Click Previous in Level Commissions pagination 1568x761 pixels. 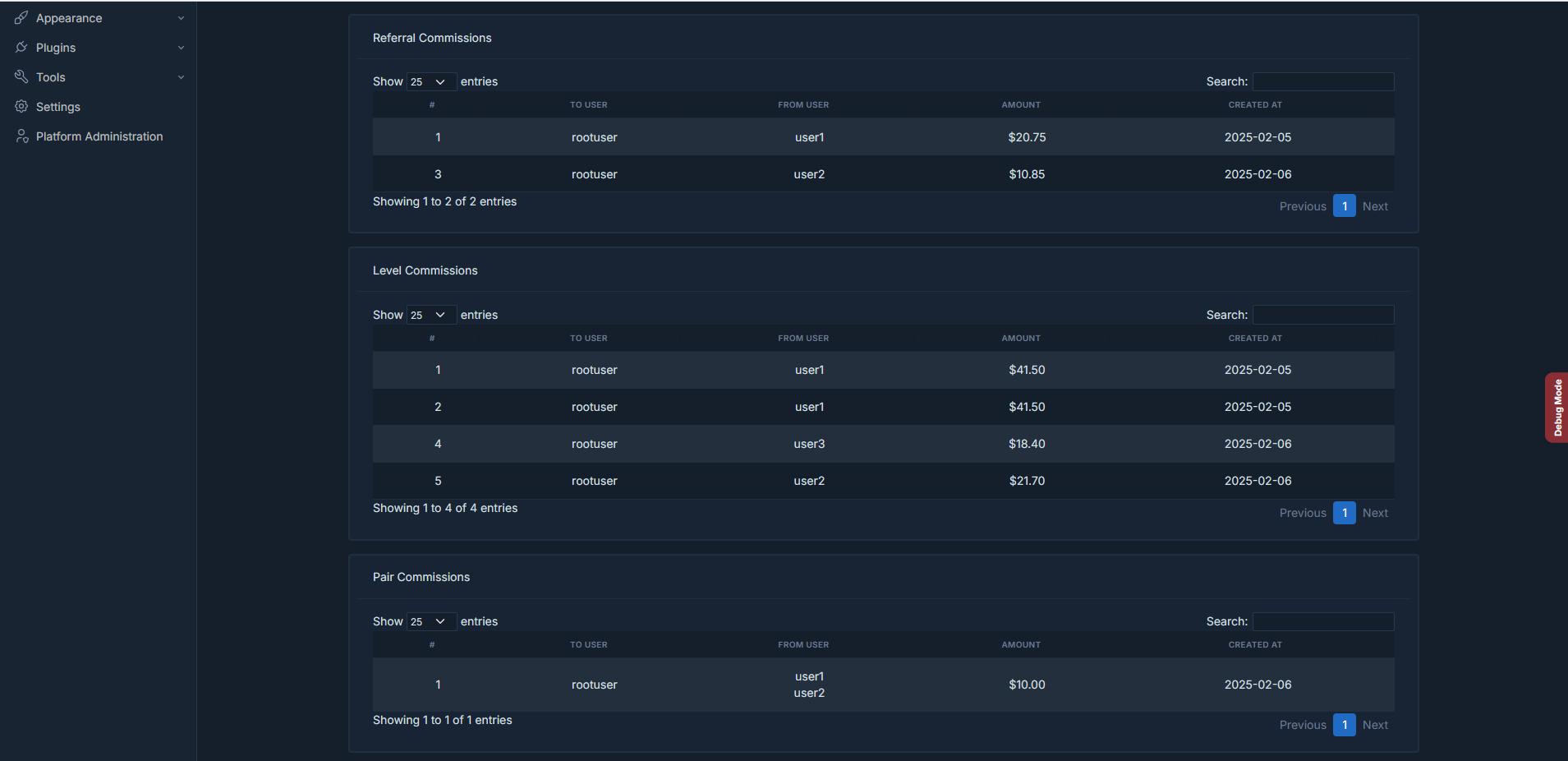[x=1303, y=512]
